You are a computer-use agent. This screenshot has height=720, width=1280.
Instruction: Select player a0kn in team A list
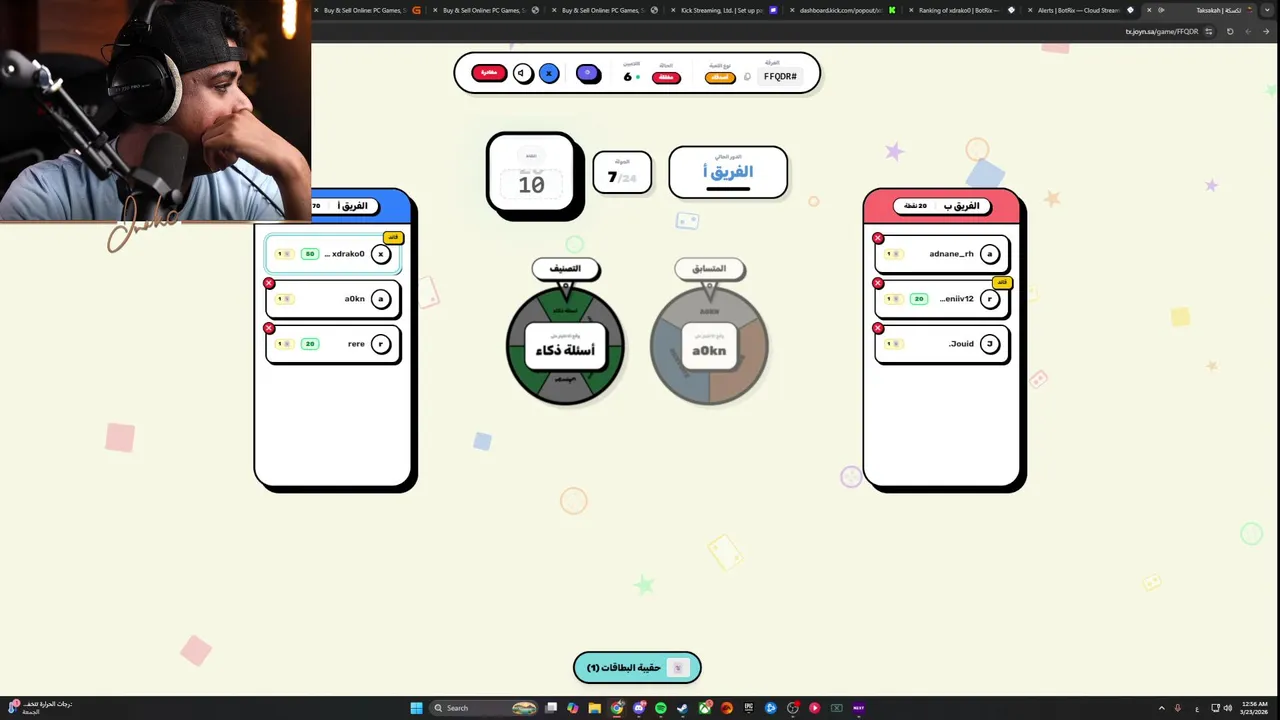click(333, 299)
